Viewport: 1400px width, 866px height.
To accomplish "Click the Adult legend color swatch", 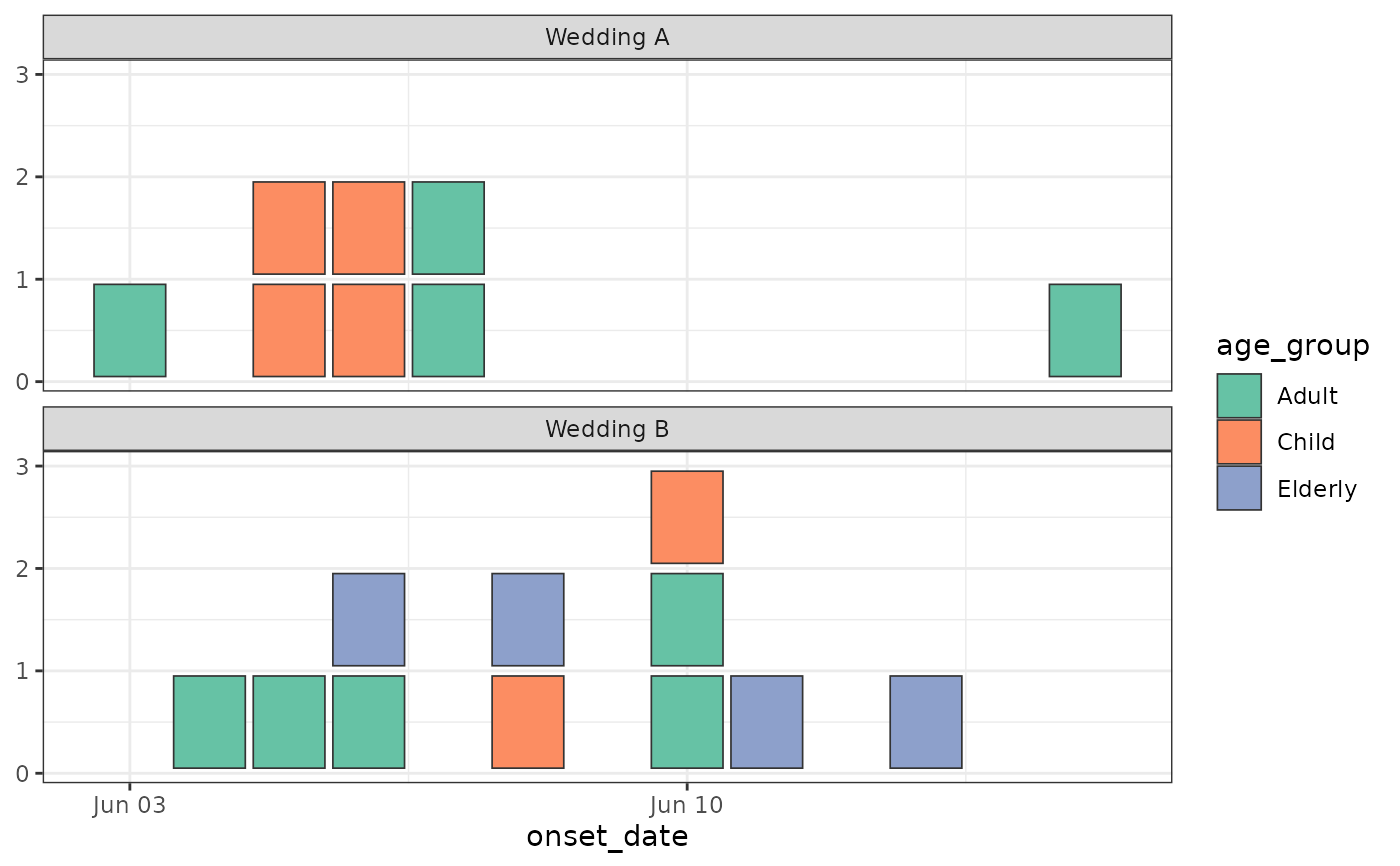I will pos(1239,395).
